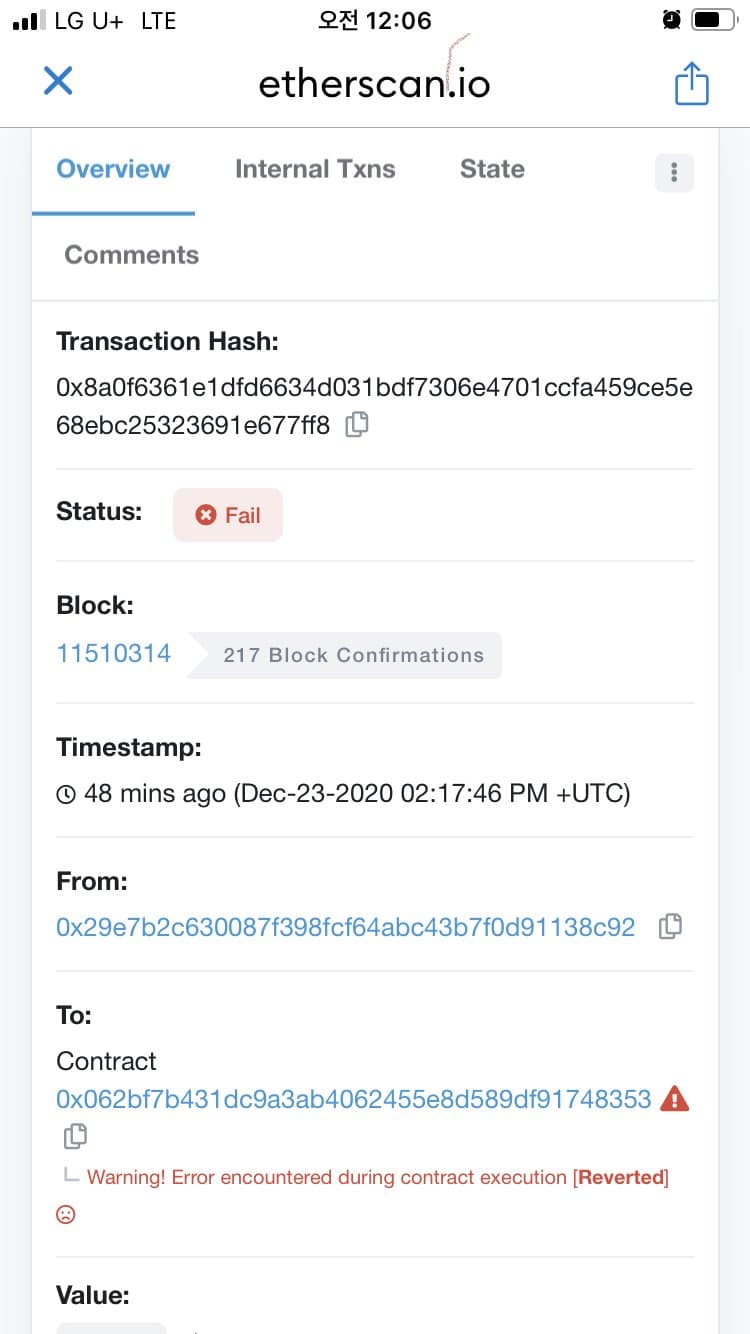Screen dimensions: 750x1334
Task: Switch to the Internal Txns tab
Action: coord(315,169)
